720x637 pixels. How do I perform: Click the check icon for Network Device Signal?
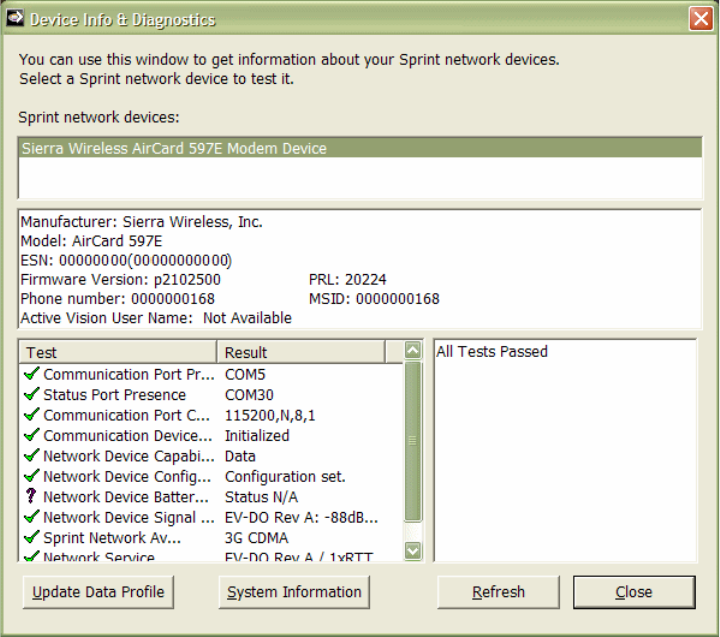point(31,517)
